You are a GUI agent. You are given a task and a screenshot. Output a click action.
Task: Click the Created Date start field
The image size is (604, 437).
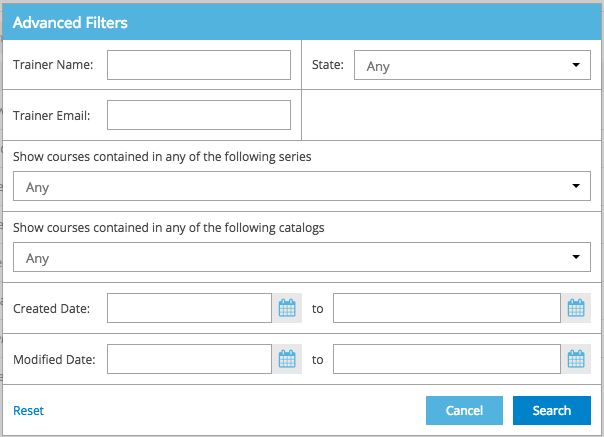coord(189,308)
